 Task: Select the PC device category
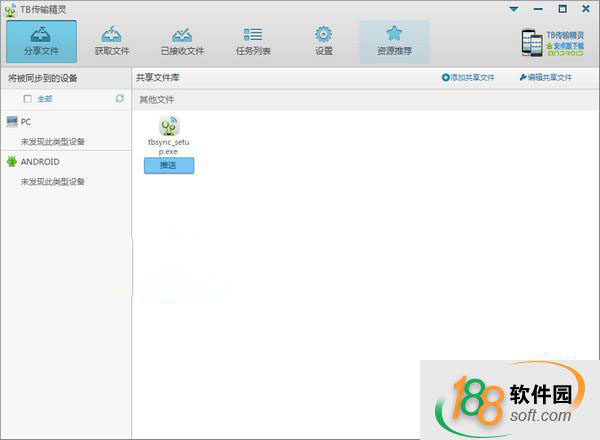point(25,121)
